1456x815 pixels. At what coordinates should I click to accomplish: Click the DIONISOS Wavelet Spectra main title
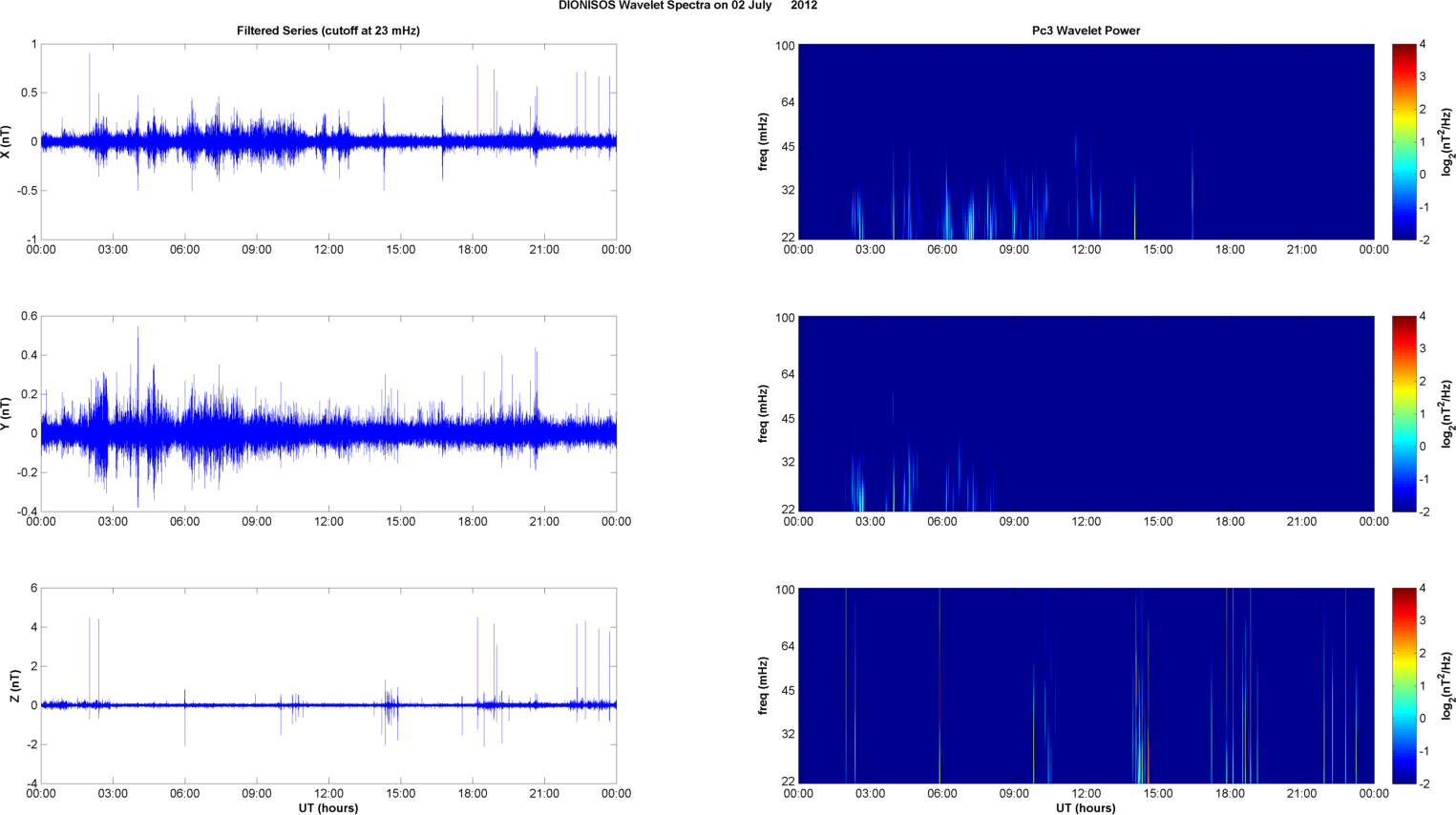[687, 6]
